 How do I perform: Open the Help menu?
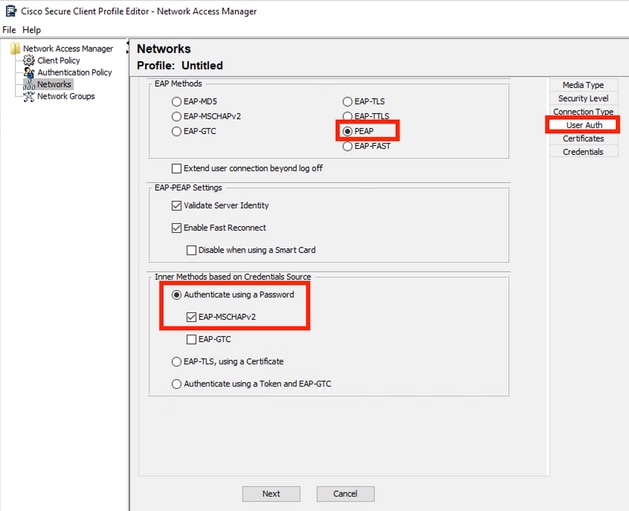(x=31, y=30)
